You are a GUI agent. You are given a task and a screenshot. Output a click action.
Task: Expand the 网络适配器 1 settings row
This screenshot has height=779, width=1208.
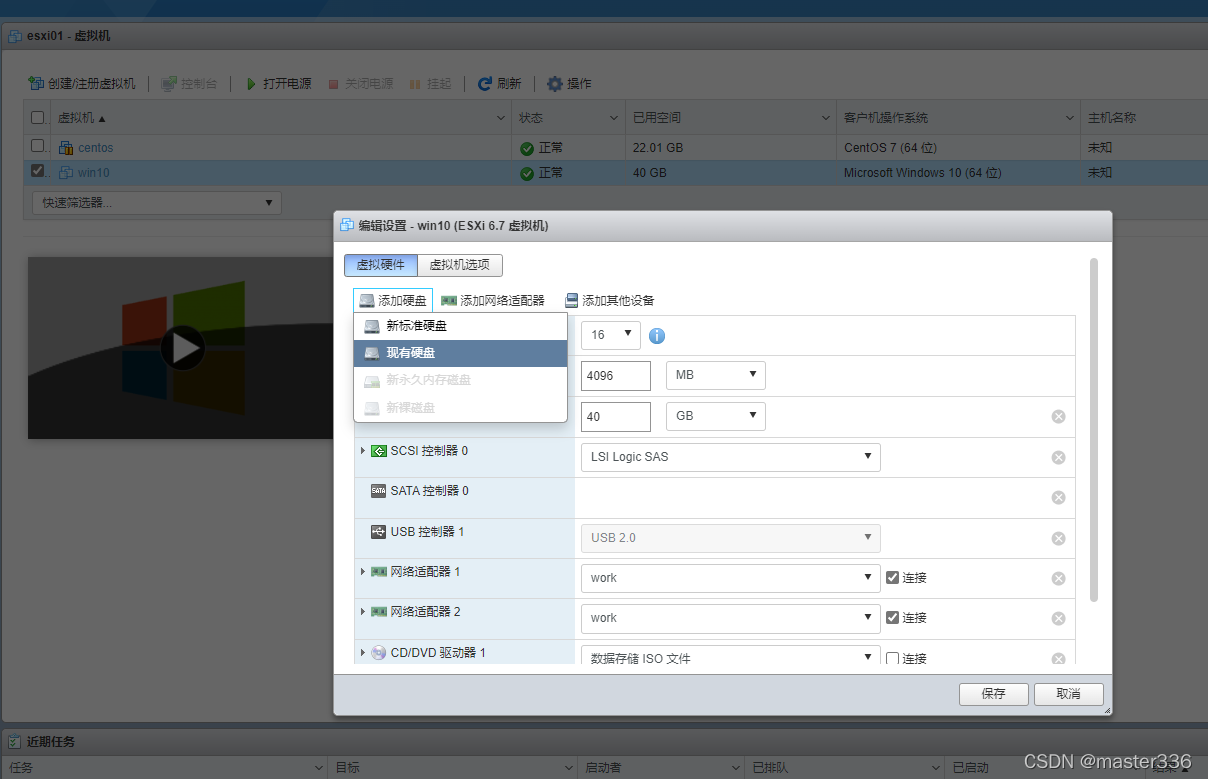pyautogui.click(x=363, y=572)
